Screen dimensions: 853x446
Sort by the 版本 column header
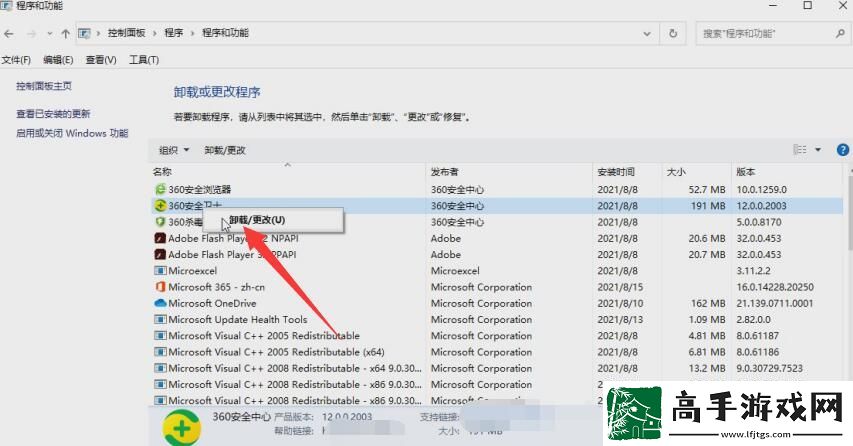[x=787, y=172]
